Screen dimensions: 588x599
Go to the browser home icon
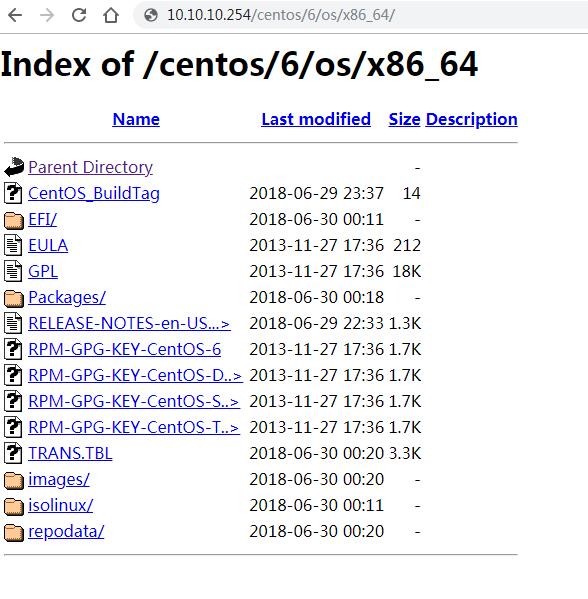[x=111, y=15]
